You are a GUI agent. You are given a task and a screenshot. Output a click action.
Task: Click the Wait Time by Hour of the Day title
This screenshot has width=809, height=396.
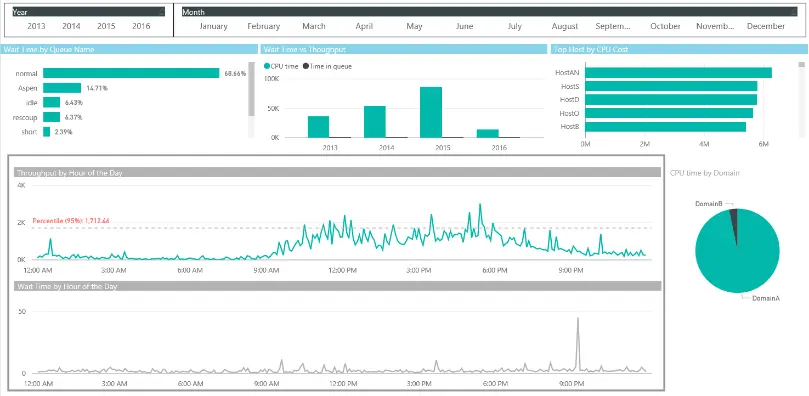click(67, 286)
